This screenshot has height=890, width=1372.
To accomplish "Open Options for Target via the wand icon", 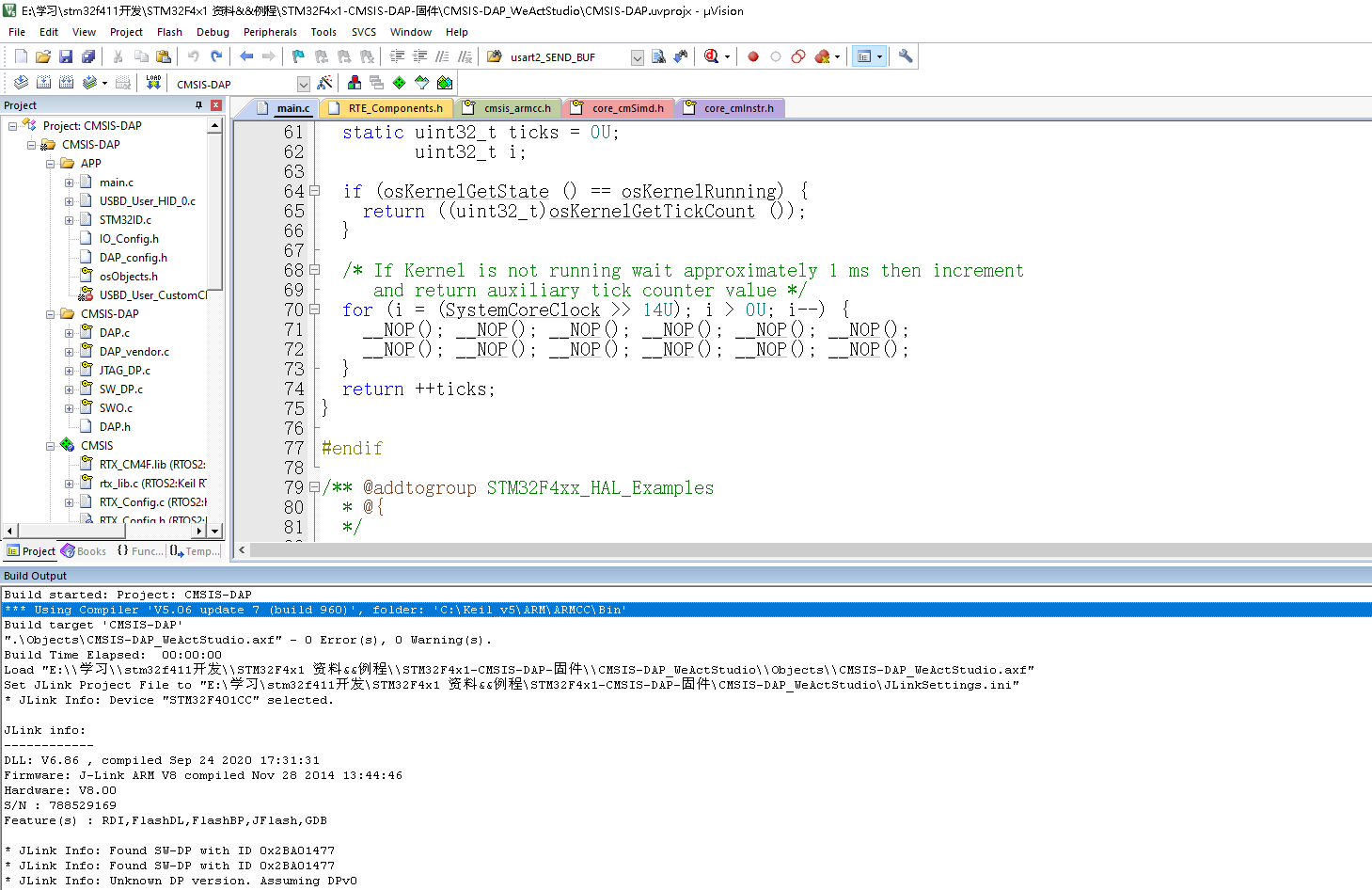I will point(324,83).
